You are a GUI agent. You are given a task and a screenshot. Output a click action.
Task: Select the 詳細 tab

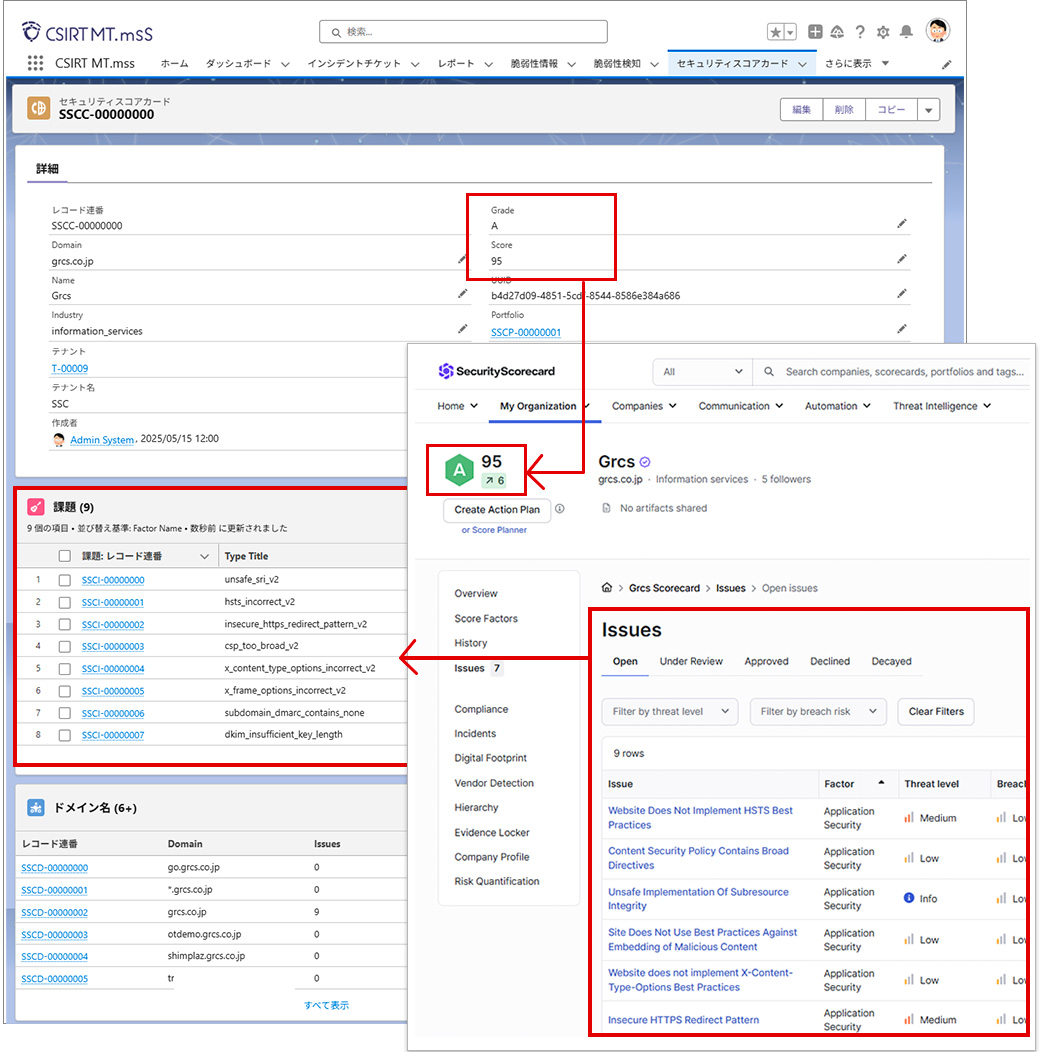(47, 168)
